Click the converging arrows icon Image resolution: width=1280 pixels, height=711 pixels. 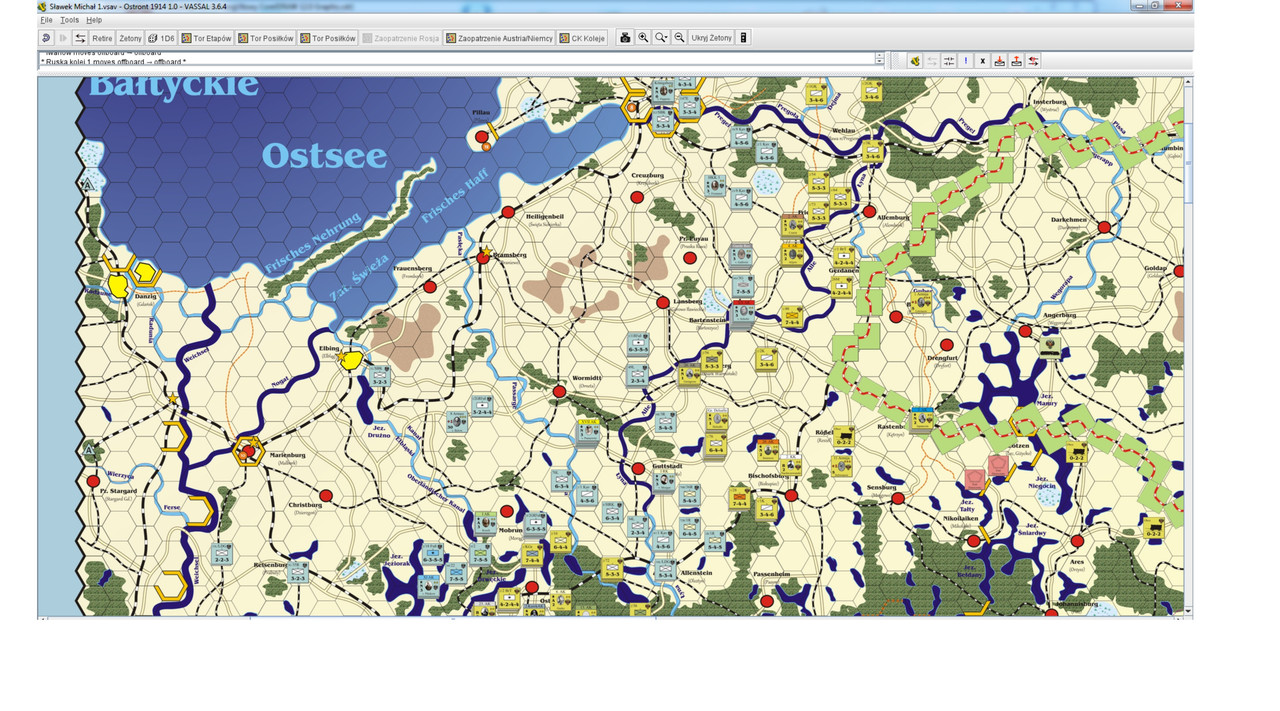(949, 61)
